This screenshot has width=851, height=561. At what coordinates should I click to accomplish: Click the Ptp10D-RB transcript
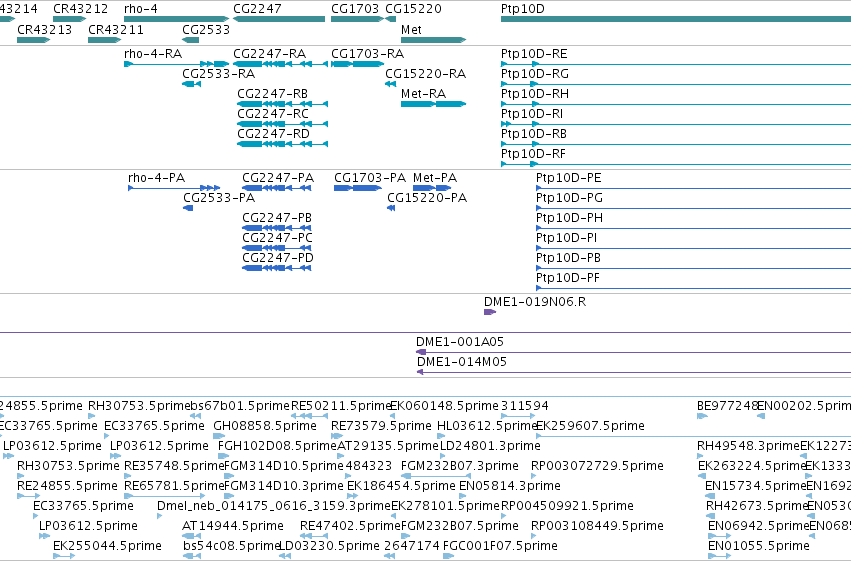[676, 144]
